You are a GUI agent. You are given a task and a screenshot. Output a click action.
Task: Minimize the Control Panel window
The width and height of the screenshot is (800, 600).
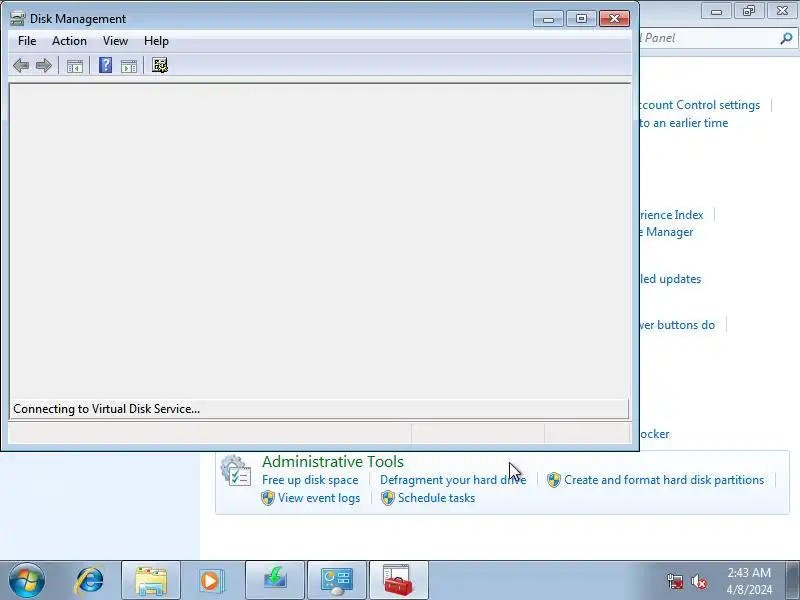pyautogui.click(x=716, y=11)
